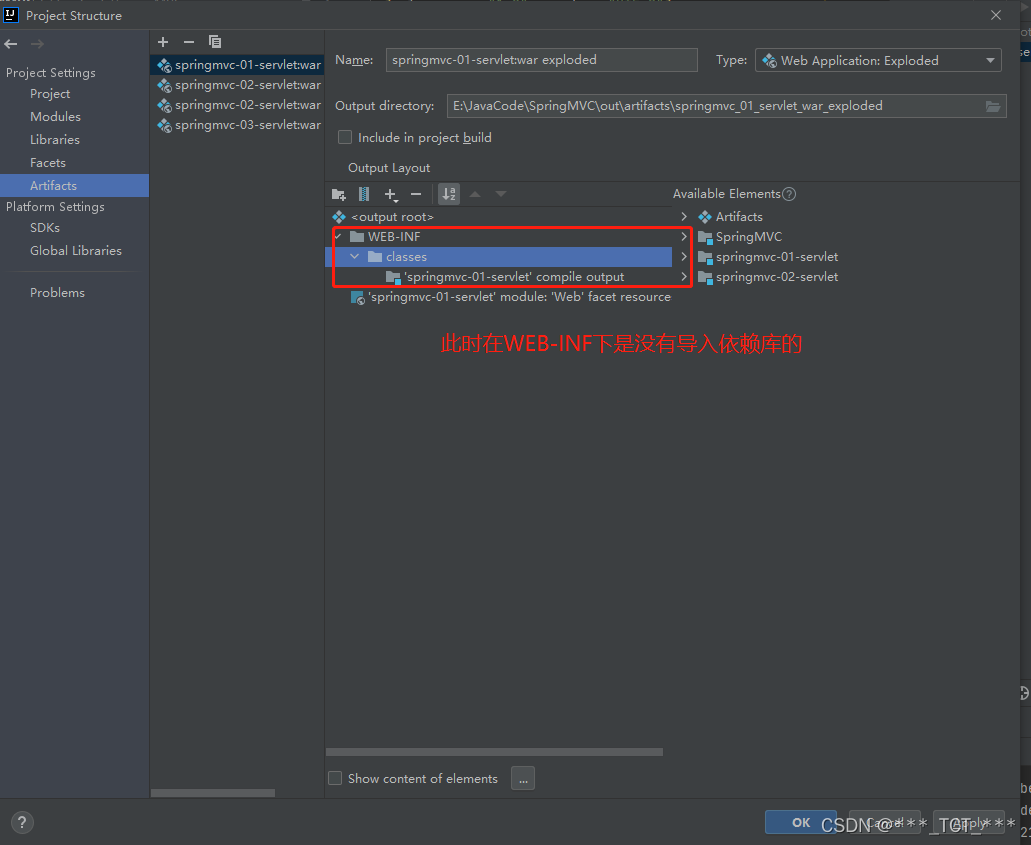
Task: Click the back navigation arrow
Action: point(11,44)
